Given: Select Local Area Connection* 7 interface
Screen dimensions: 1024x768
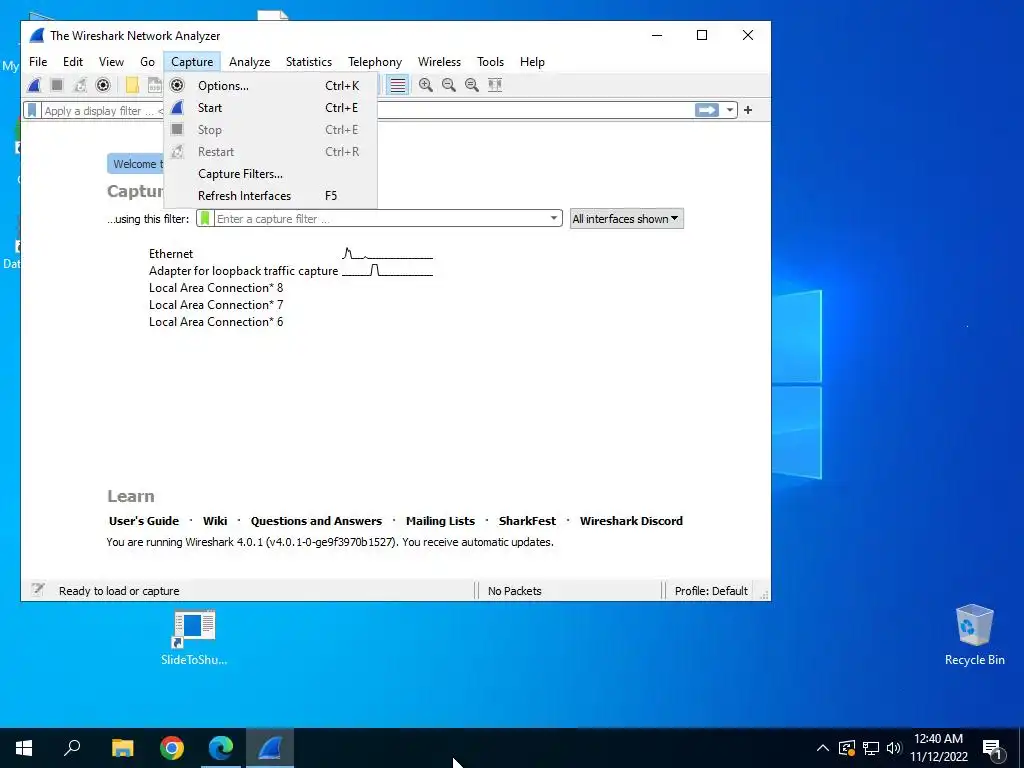Looking at the screenshot, I should [216, 305].
